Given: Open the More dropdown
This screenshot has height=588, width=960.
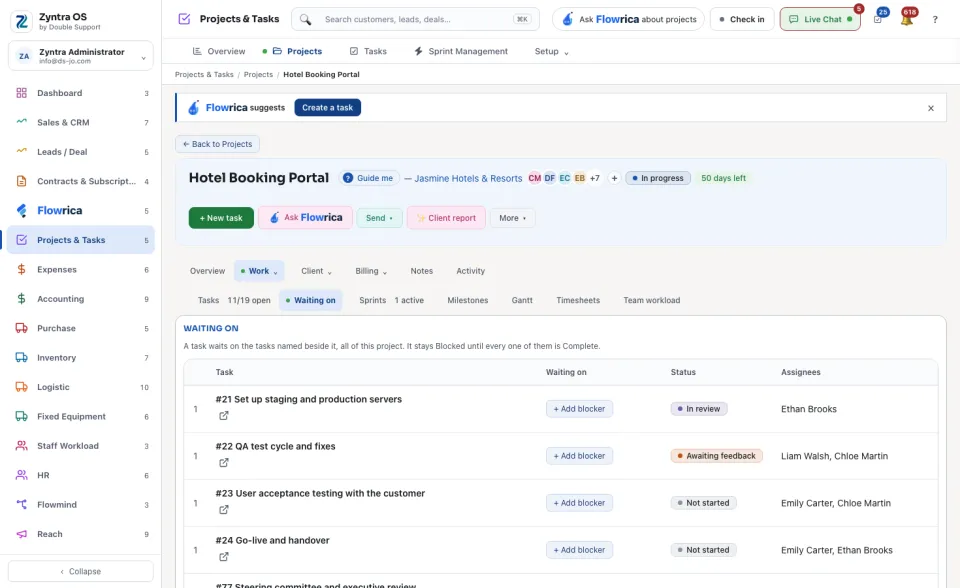Looking at the screenshot, I should [x=512, y=218].
